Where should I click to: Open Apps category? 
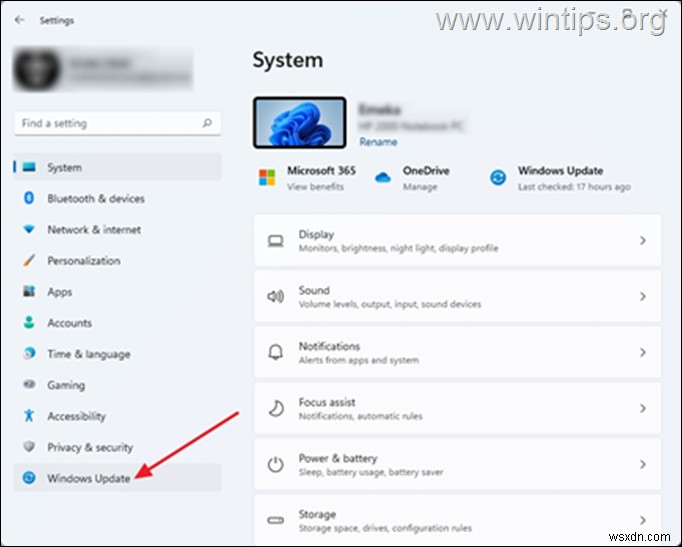(x=60, y=292)
